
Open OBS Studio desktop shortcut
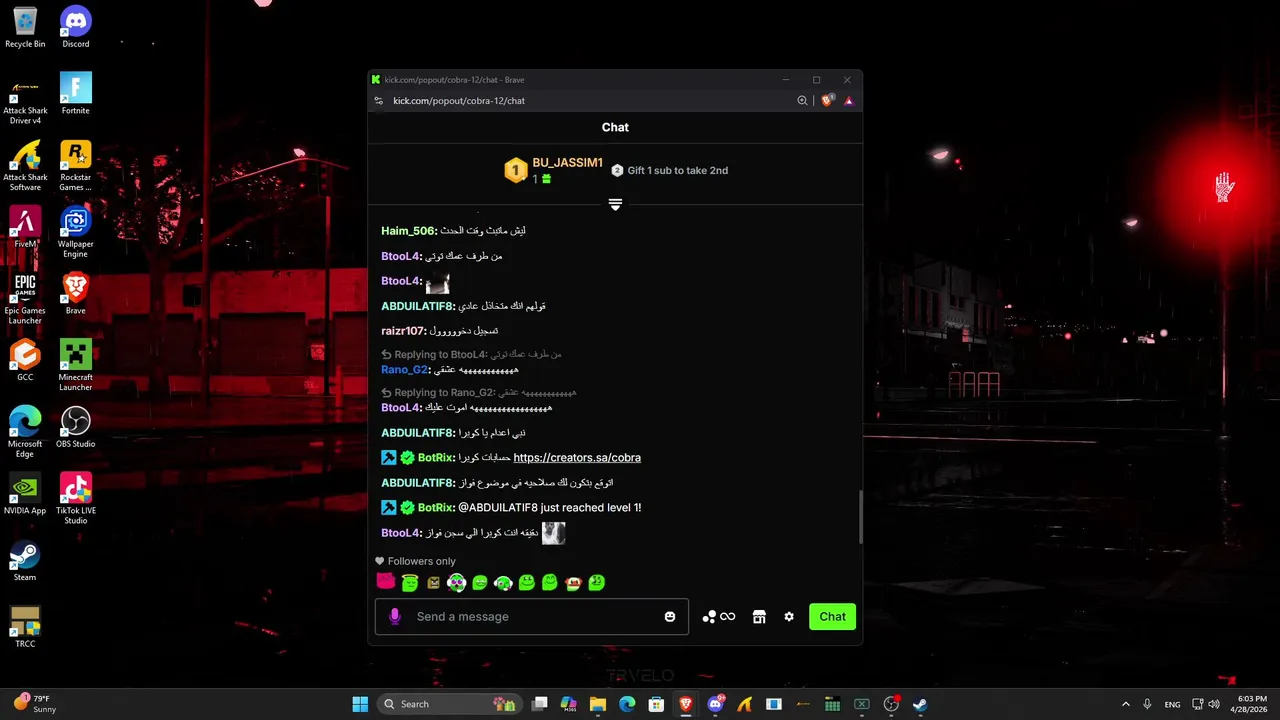click(x=76, y=428)
